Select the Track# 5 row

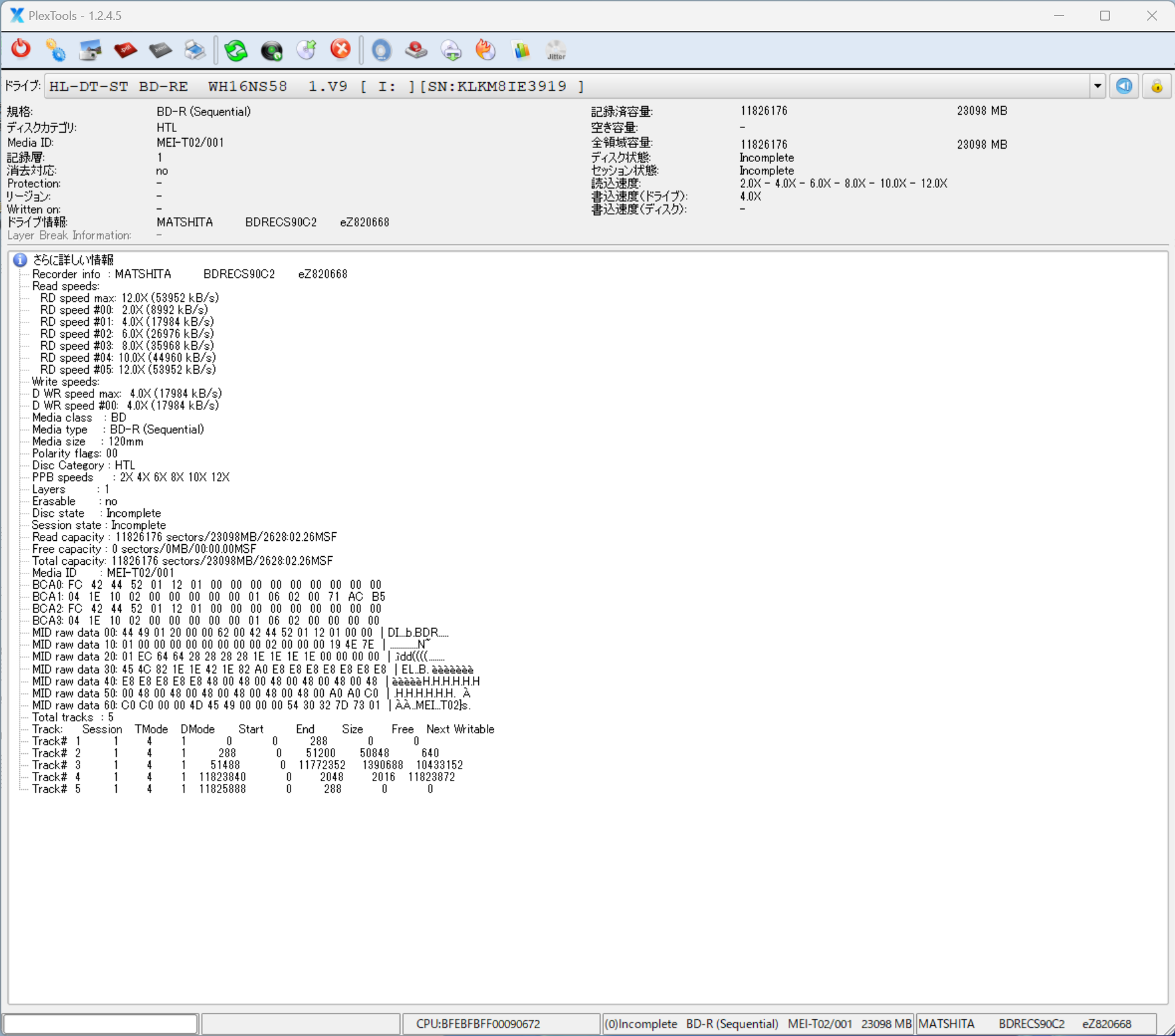[x=233, y=789]
